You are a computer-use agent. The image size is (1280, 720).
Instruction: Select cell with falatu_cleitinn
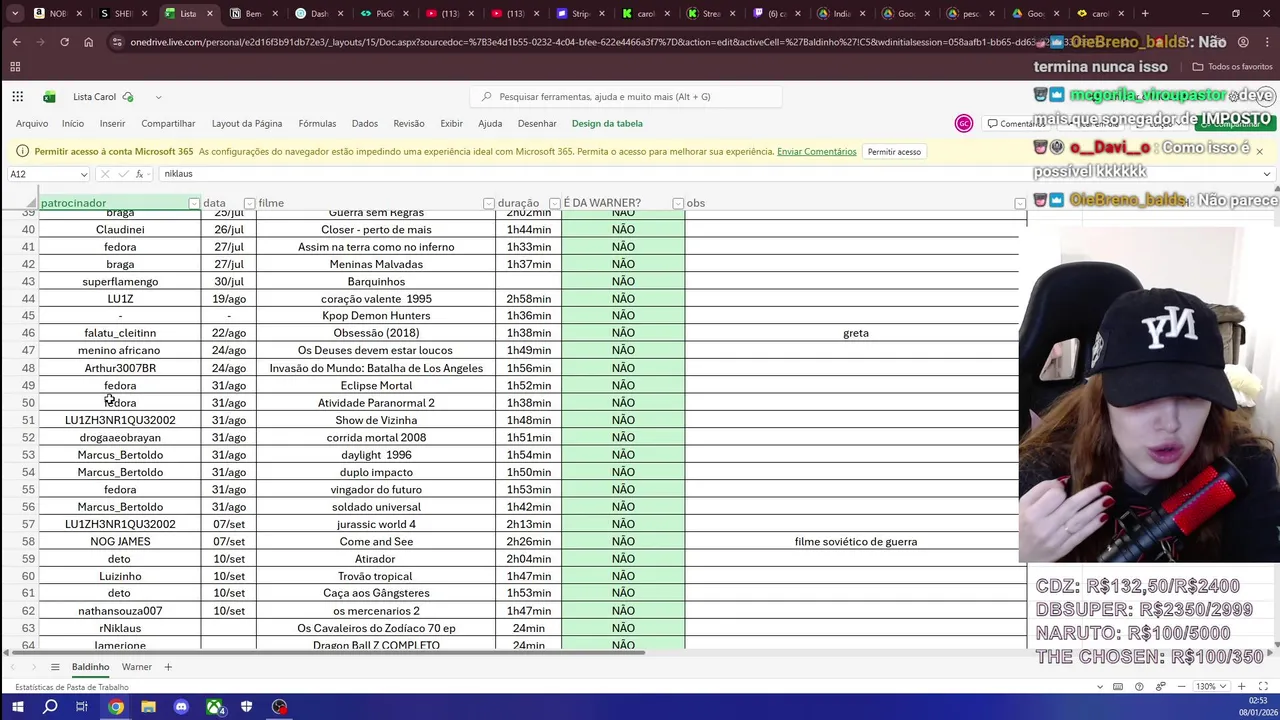[x=120, y=333]
